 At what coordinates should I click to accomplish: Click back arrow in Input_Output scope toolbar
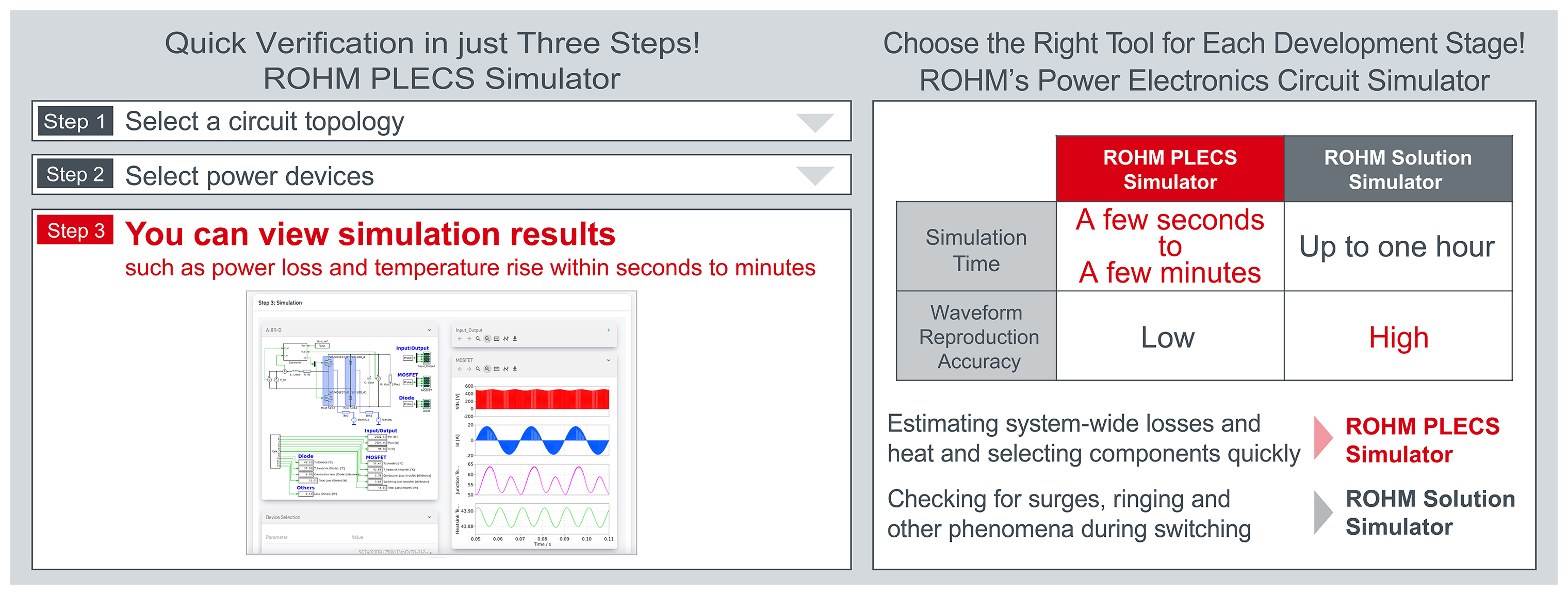(x=460, y=339)
